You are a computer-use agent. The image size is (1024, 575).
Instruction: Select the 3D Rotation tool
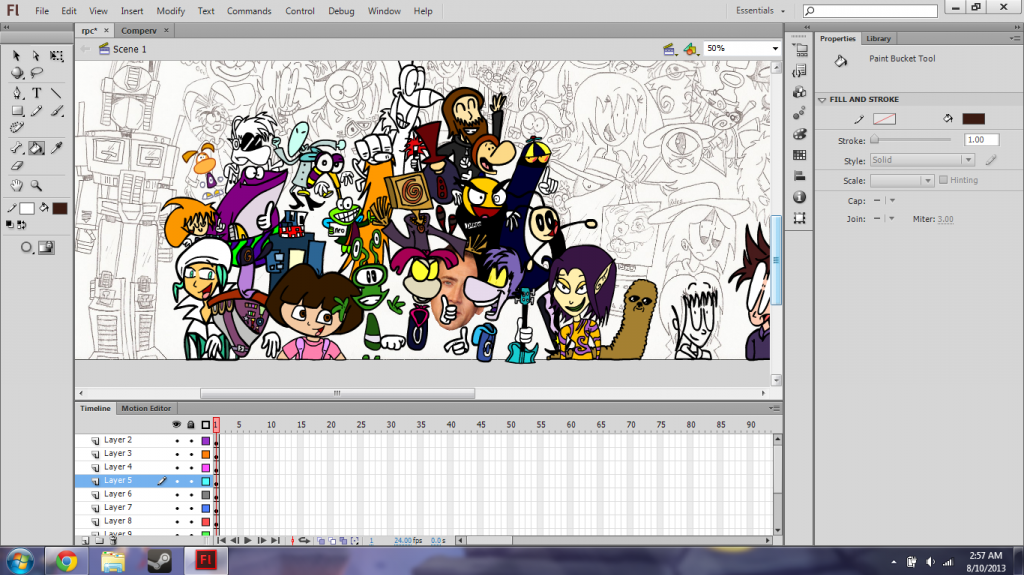pyautogui.click(x=17, y=73)
